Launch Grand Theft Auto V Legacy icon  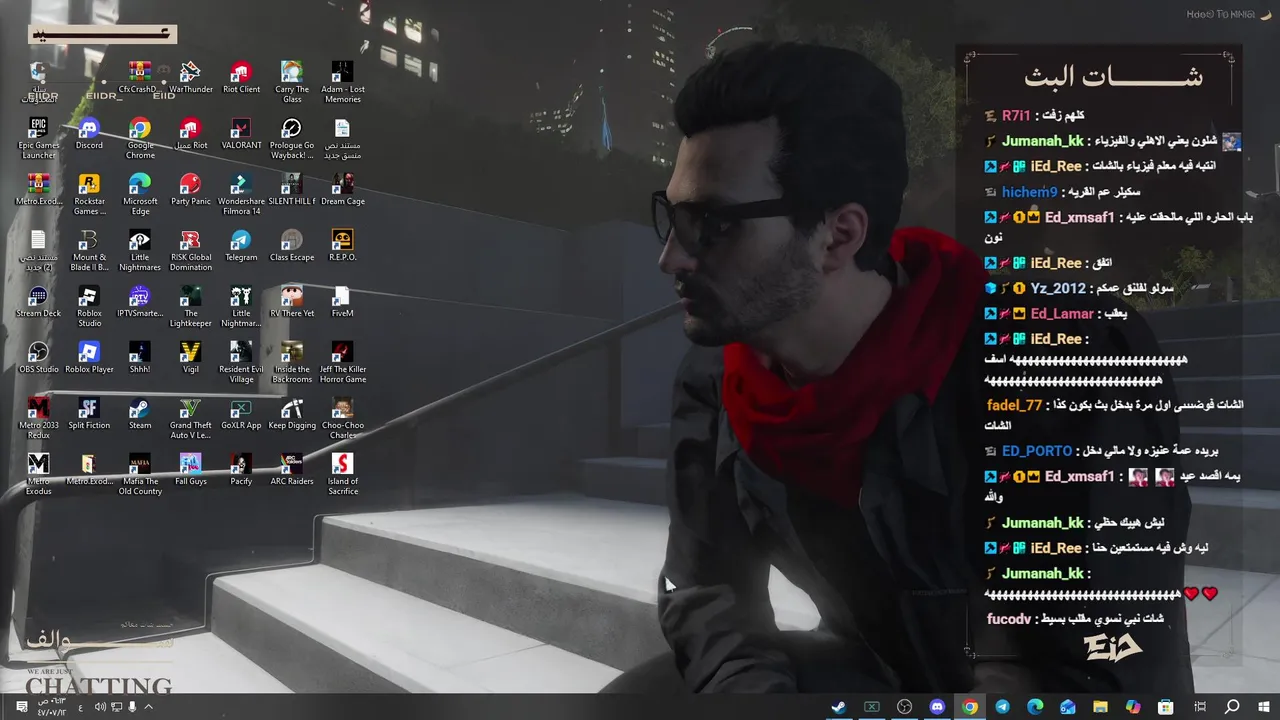(x=190, y=419)
